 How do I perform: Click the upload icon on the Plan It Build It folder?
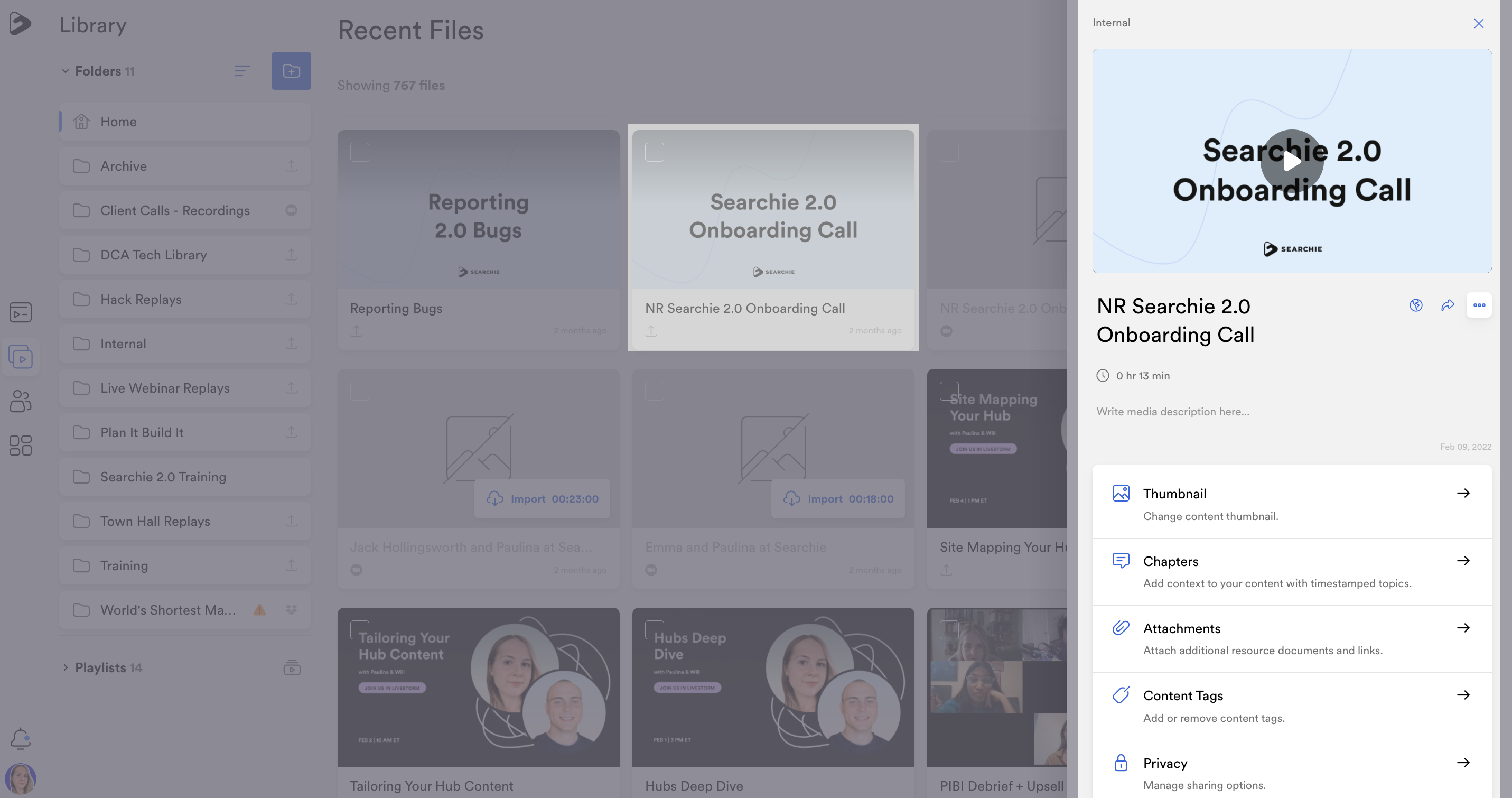pyautogui.click(x=291, y=432)
